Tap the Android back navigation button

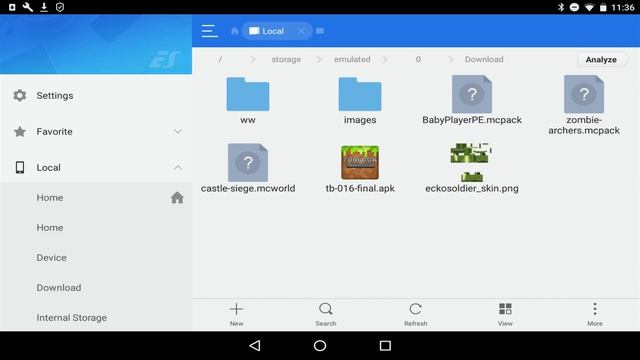[x=255, y=346]
